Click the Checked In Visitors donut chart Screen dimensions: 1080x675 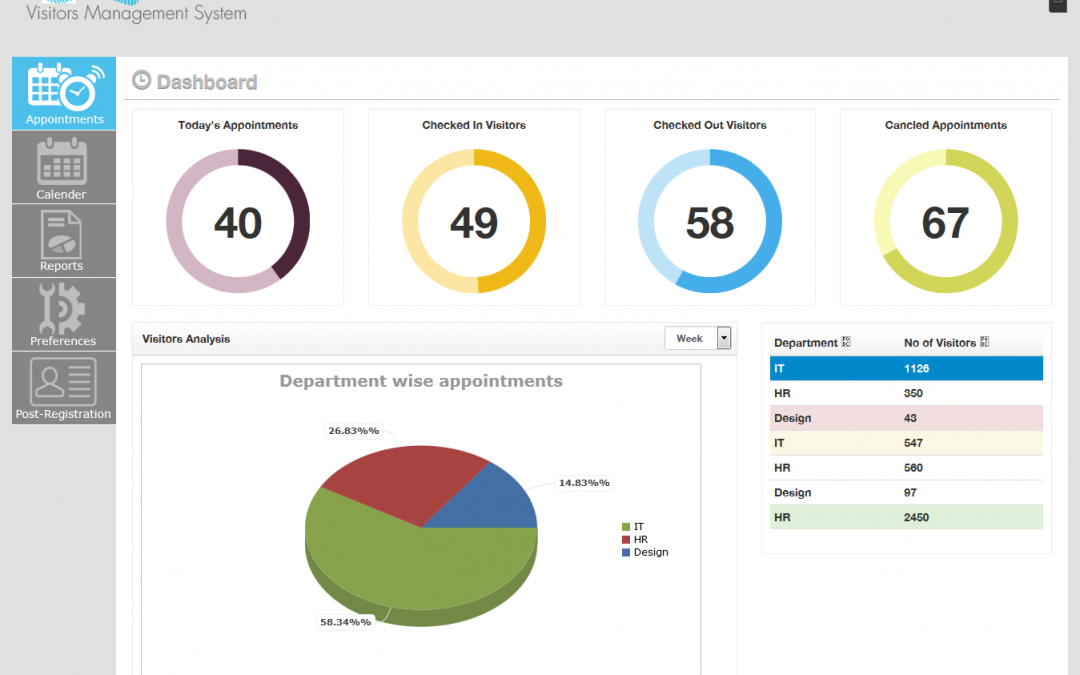coord(474,221)
